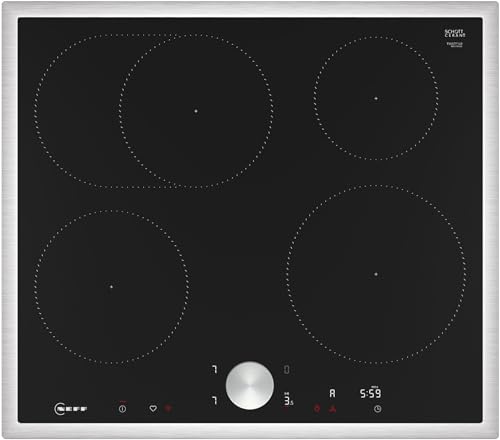The height and width of the screenshot is (440, 500).
Task: Touch the centre dot of the front-left zone
Action: tap(111, 287)
